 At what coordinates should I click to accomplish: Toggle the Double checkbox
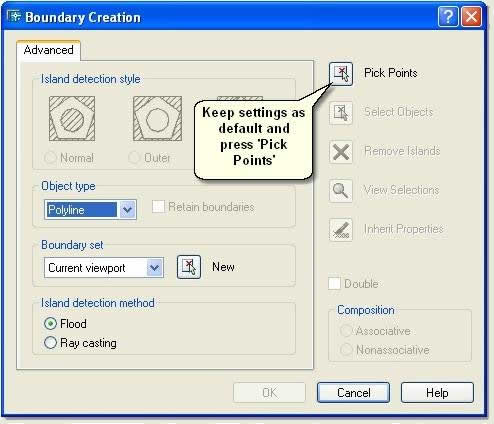[334, 284]
